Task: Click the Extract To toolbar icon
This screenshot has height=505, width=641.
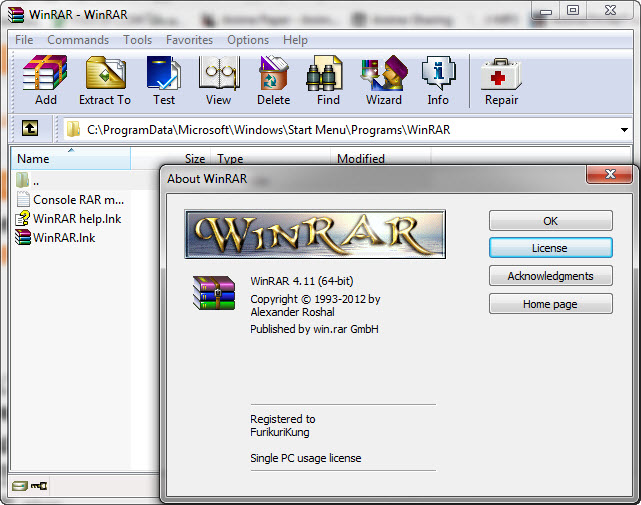Action: (105, 81)
